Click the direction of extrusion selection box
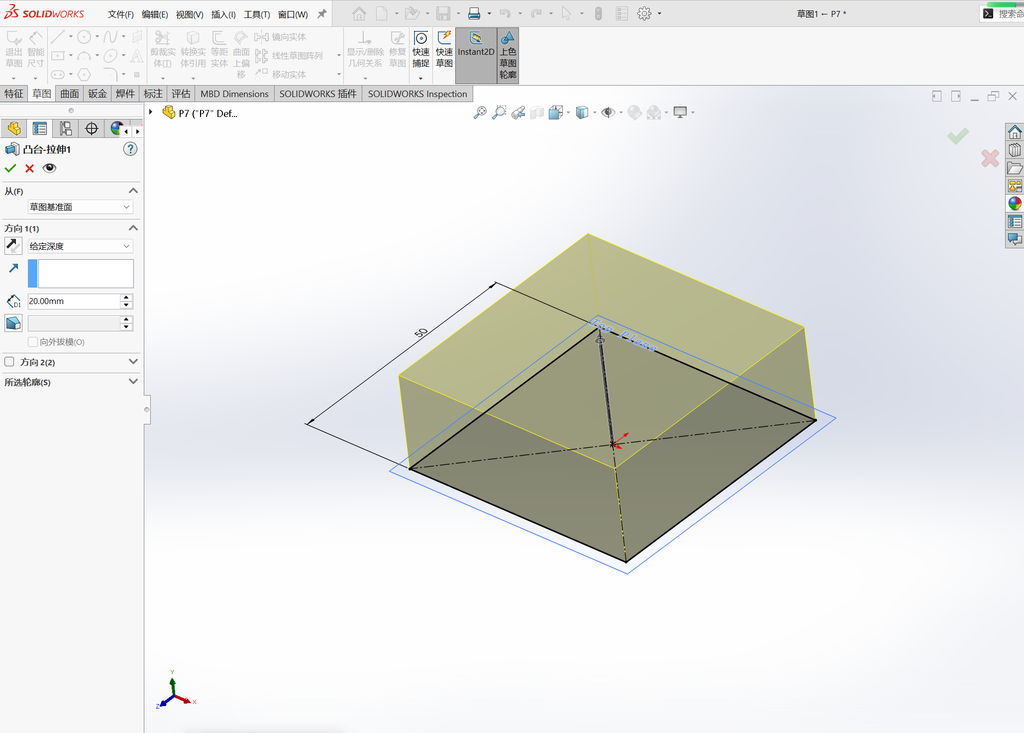Viewport: 1024px width, 733px height. pos(86,274)
